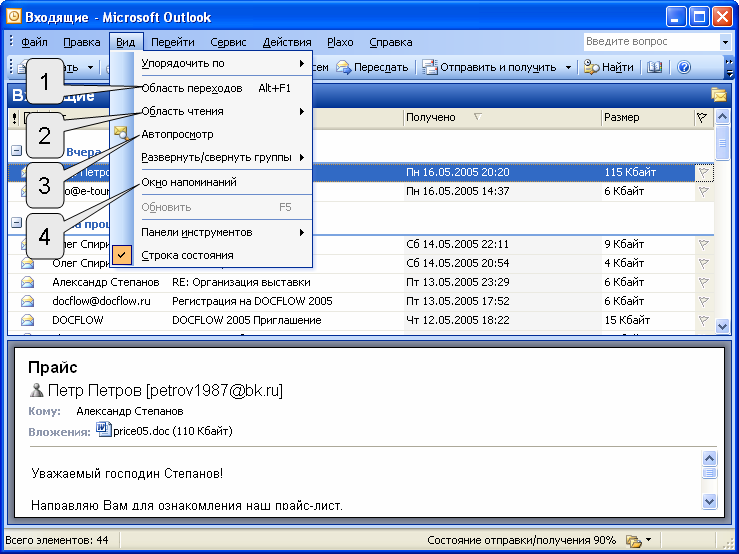Flag the DOCFLOW 2005 Приглашение message

(x=704, y=320)
